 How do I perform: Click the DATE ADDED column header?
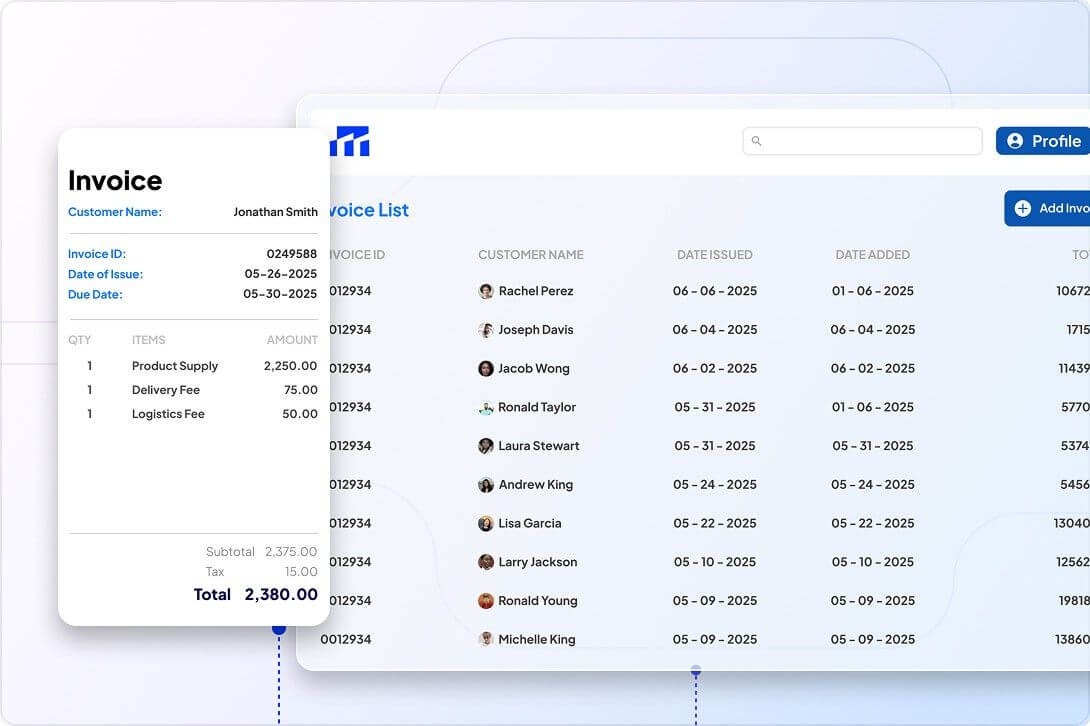tap(872, 255)
